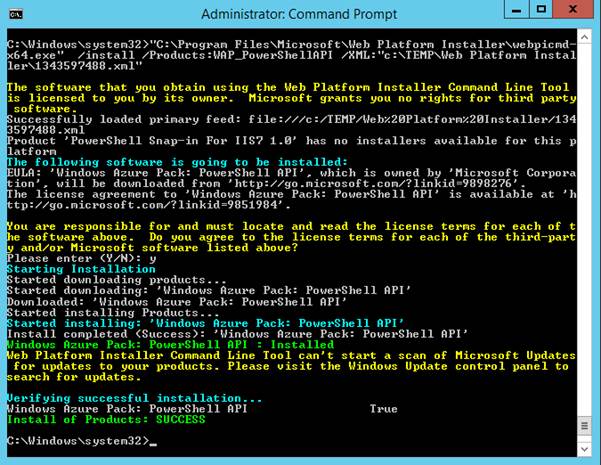601x465 pixels.
Task: Click the scrollbar down arrow
Action: [584, 449]
